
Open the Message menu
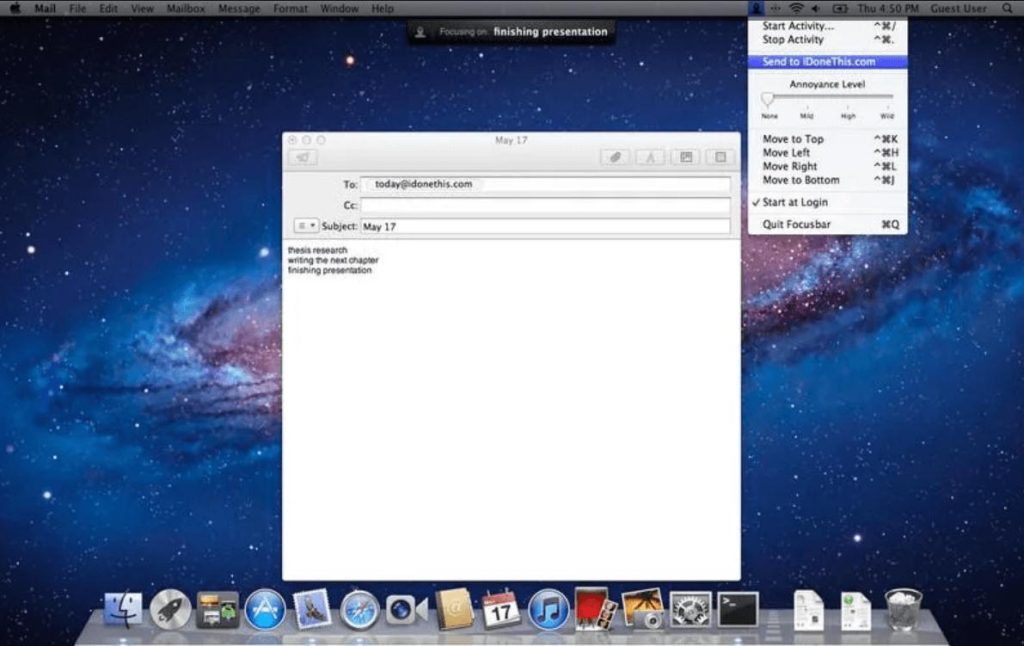point(238,8)
